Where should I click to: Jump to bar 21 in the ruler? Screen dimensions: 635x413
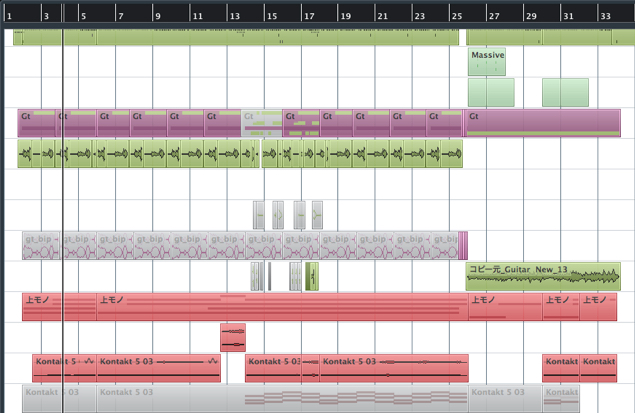382,16
